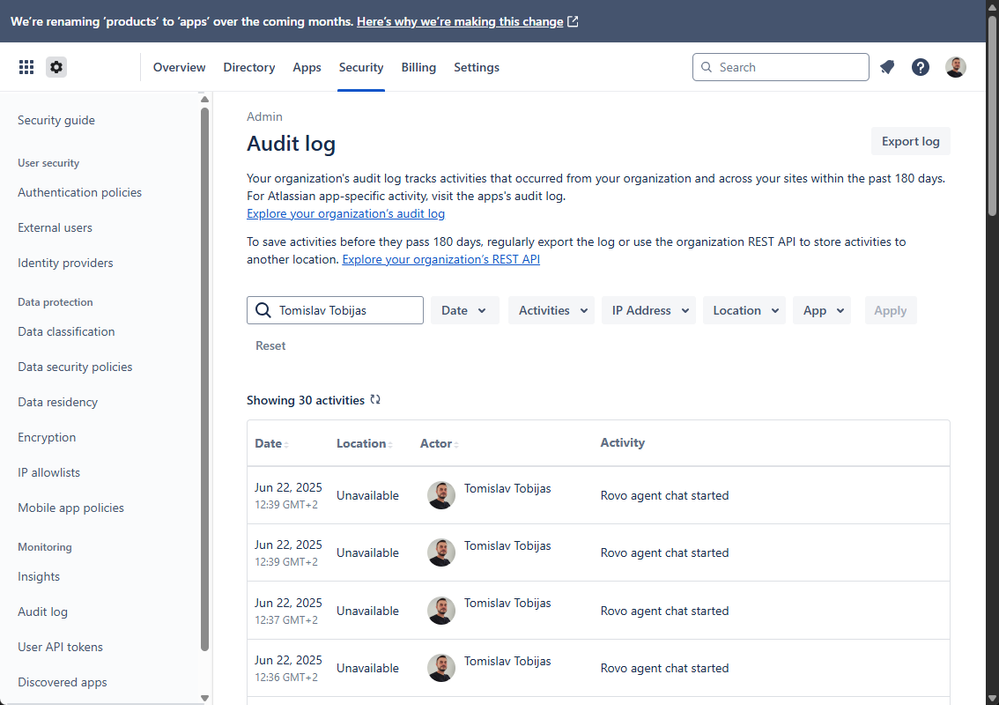Open Insights in sidebar

(39, 576)
